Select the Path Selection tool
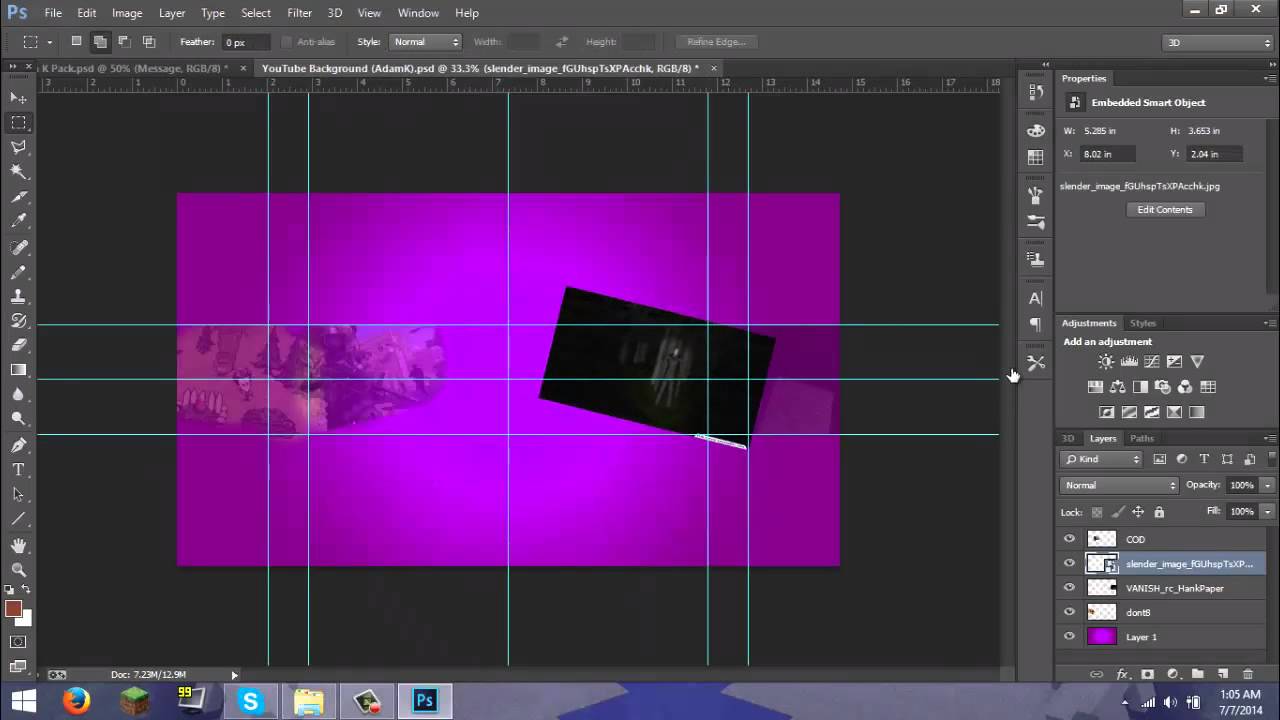Screen dimensions: 1280x720 coord(19,495)
